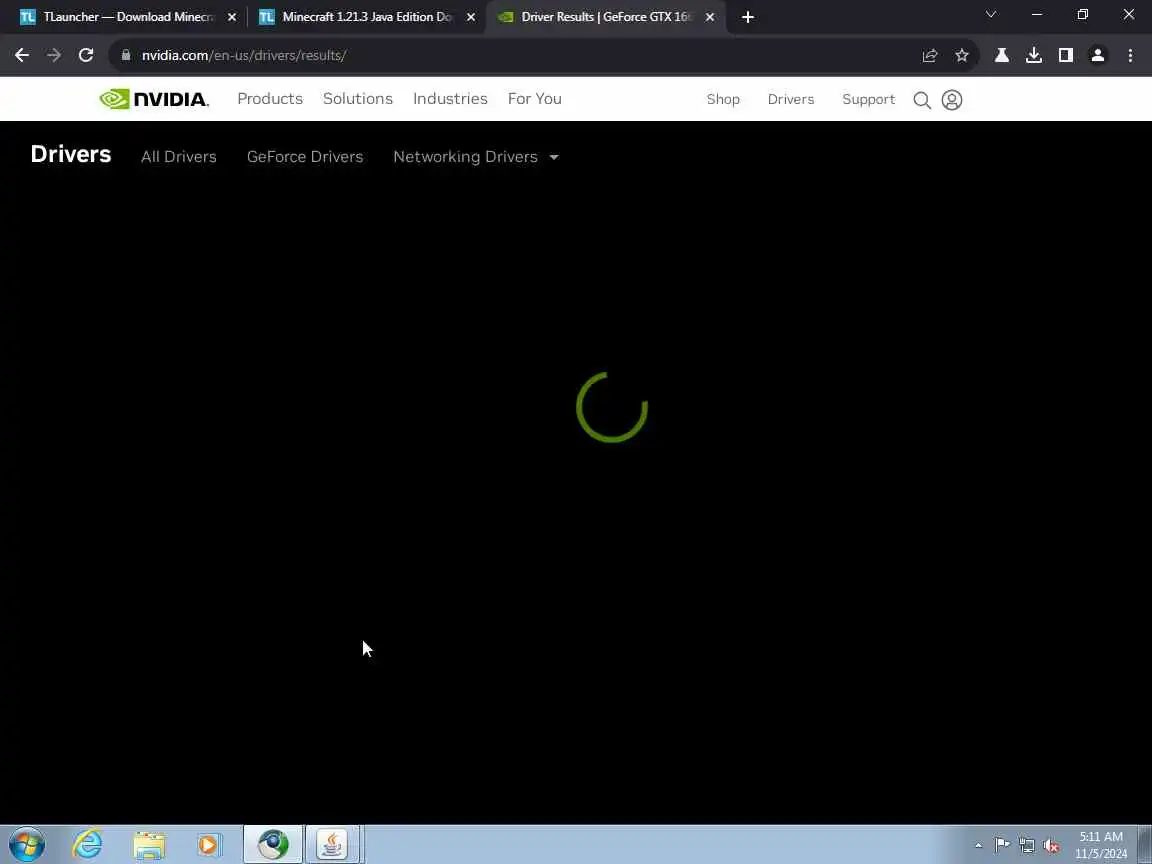Screen dimensions: 1152x864
Task: Open Chrome Labs flask icon
Action: tap(1001, 55)
